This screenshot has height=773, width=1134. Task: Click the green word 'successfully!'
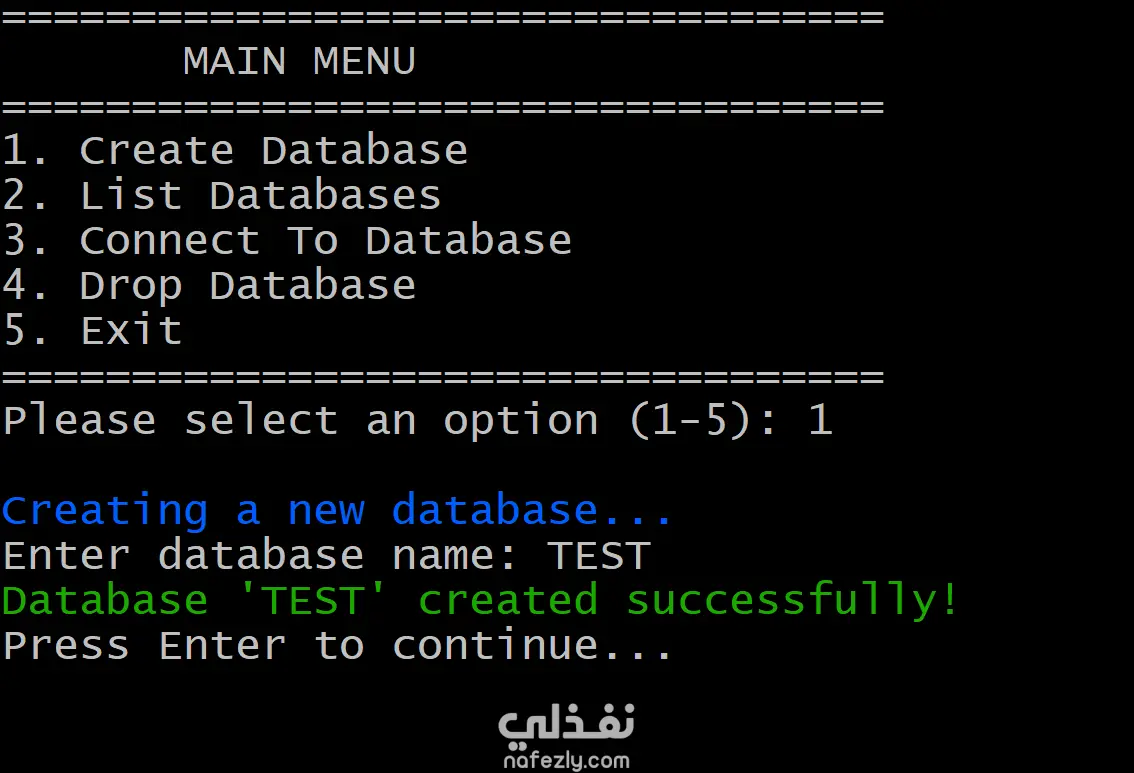point(792,600)
